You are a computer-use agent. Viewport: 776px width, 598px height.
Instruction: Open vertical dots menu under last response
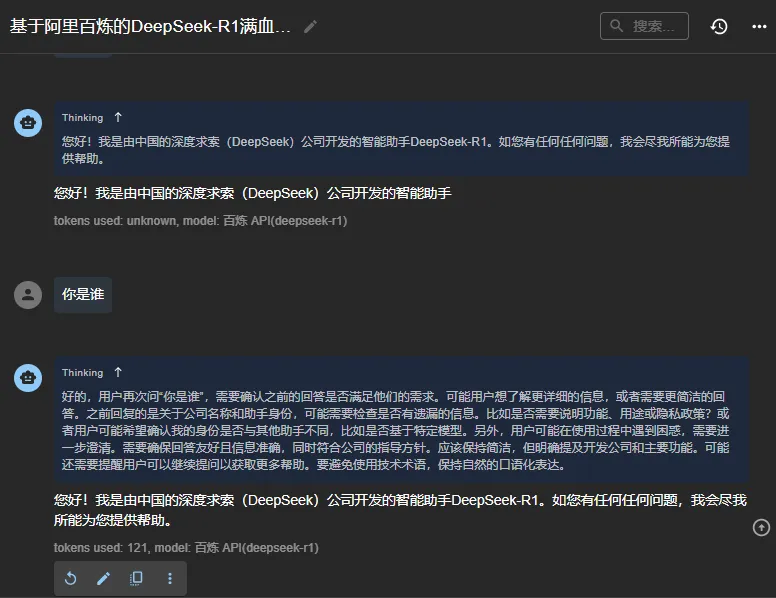pos(170,578)
